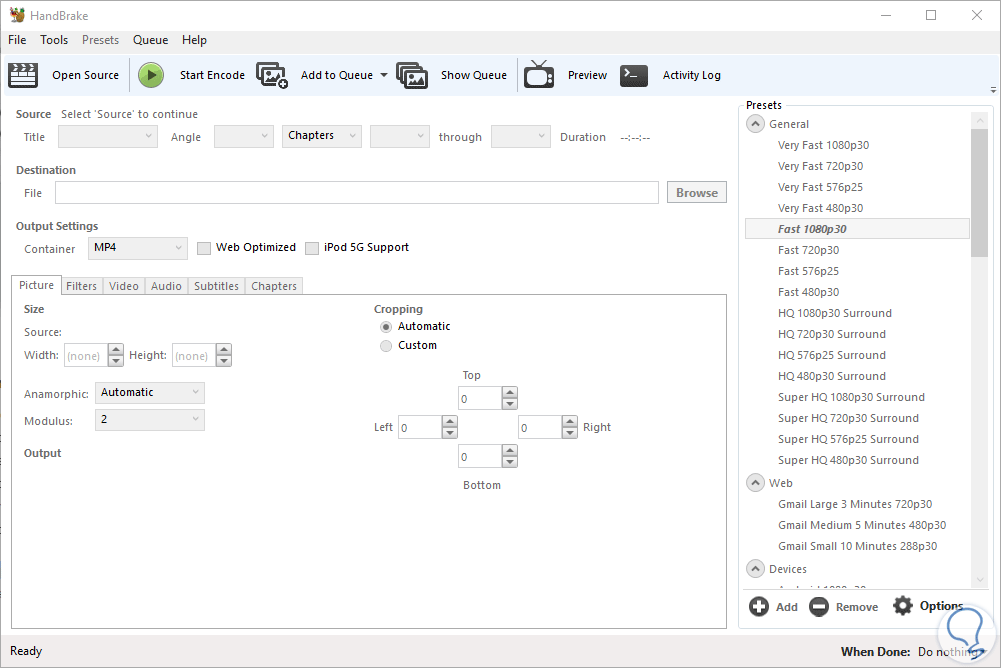Screen dimensions: 1001x668
Task: Click the green Start Encode play icon
Action: pyautogui.click(x=151, y=75)
